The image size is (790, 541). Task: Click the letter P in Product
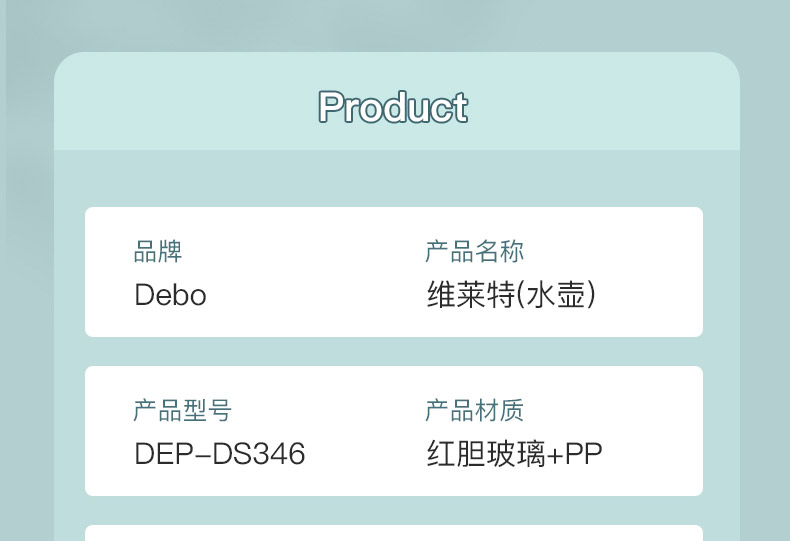(331, 107)
